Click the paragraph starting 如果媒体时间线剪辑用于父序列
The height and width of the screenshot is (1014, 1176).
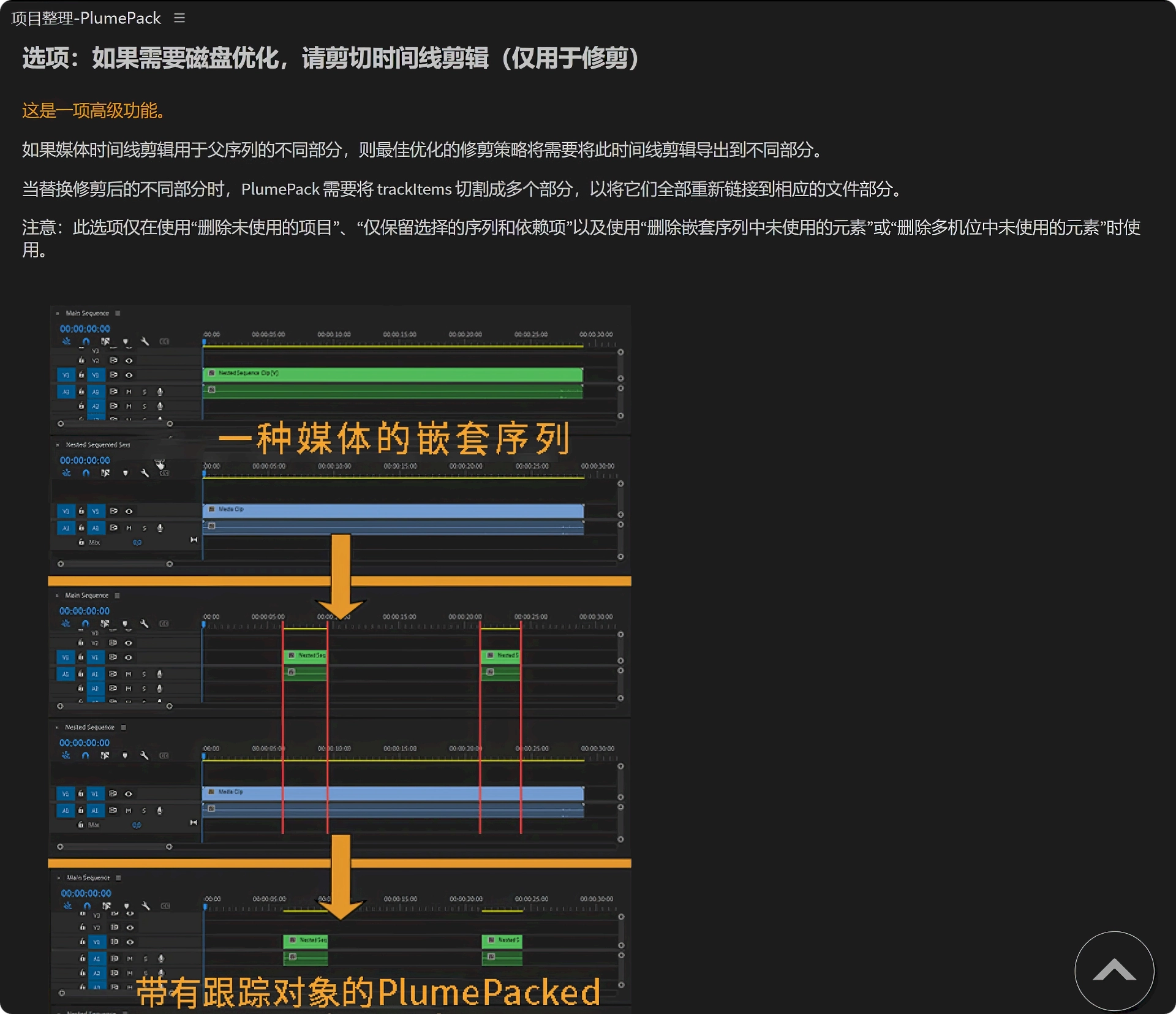(424, 149)
